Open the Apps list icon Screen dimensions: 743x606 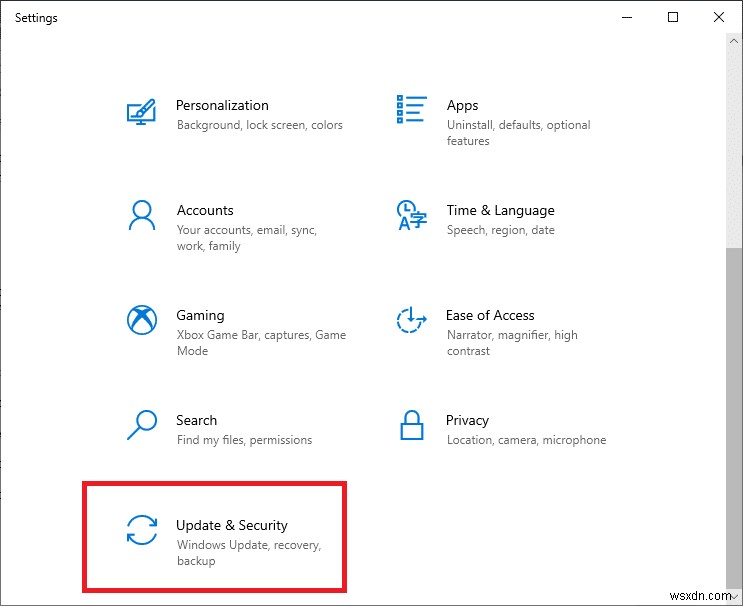tap(411, 109)
